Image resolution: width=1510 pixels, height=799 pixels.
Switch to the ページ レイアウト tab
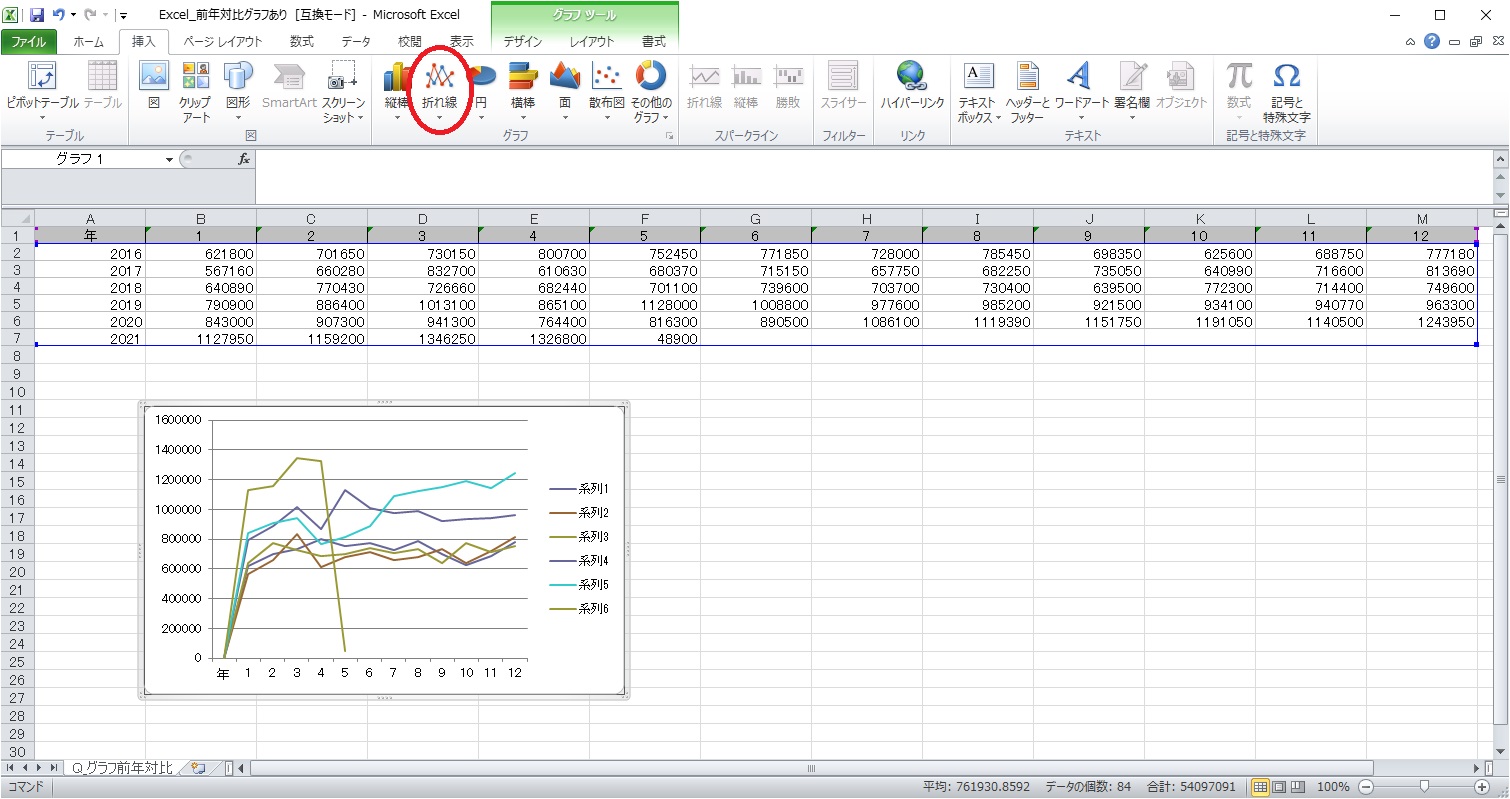point(223,42)
